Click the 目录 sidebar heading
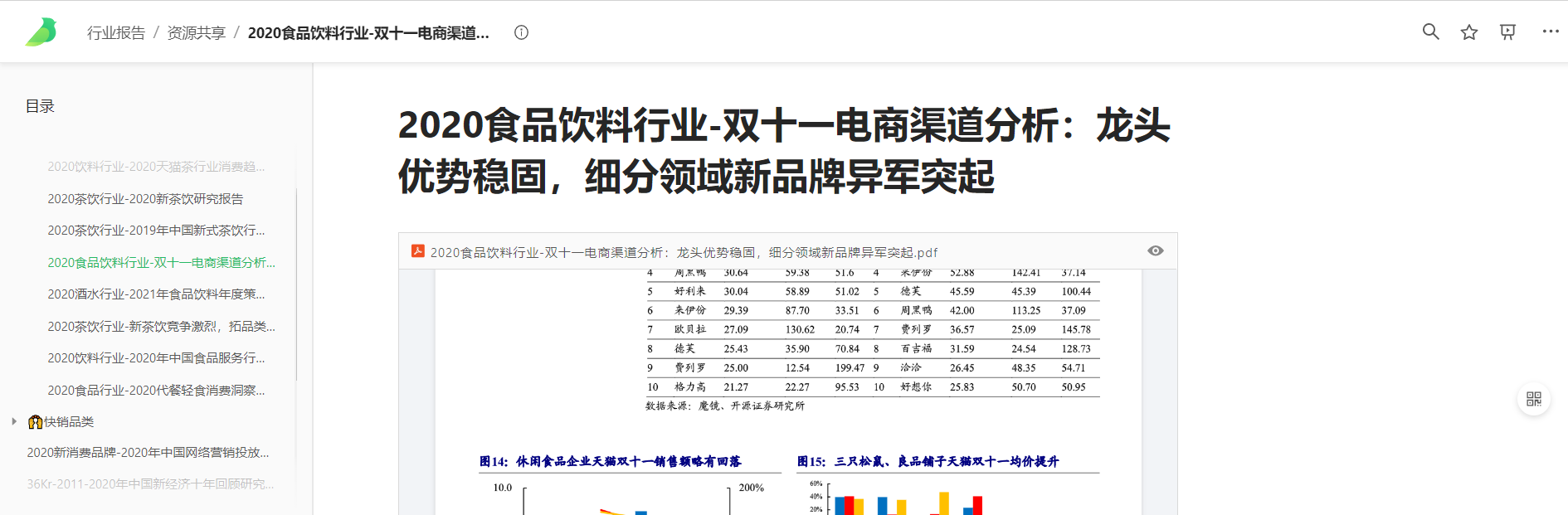Image resolution: width=1568 pixels, height=515 pixels. 40,106
